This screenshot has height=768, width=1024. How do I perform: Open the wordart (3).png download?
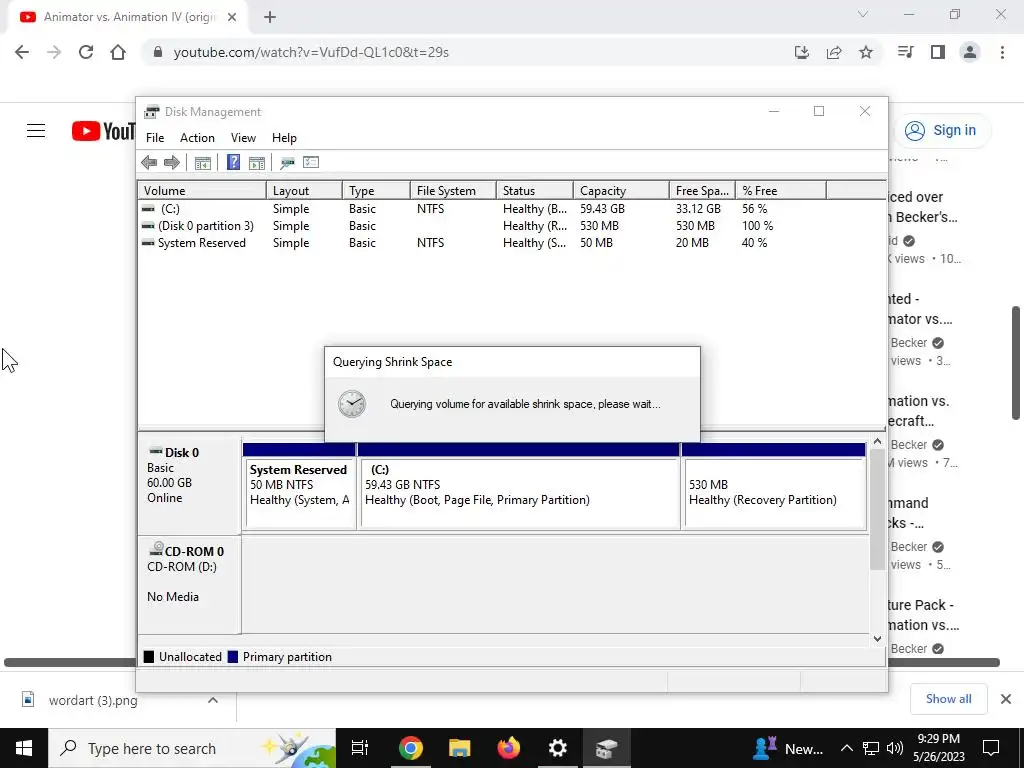(93, 700)
